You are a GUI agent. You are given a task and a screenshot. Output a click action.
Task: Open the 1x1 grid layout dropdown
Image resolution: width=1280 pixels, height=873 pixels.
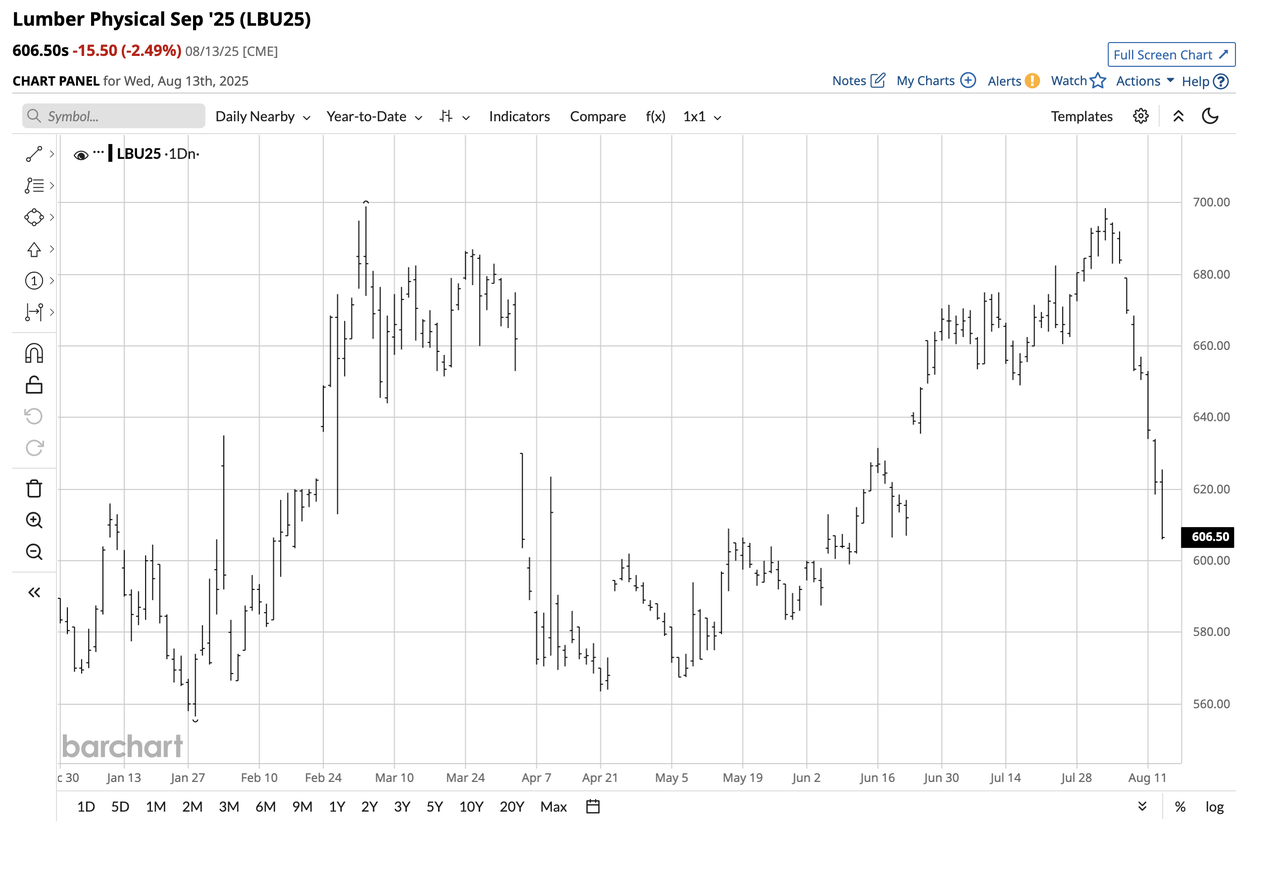[x=701, y=116]
